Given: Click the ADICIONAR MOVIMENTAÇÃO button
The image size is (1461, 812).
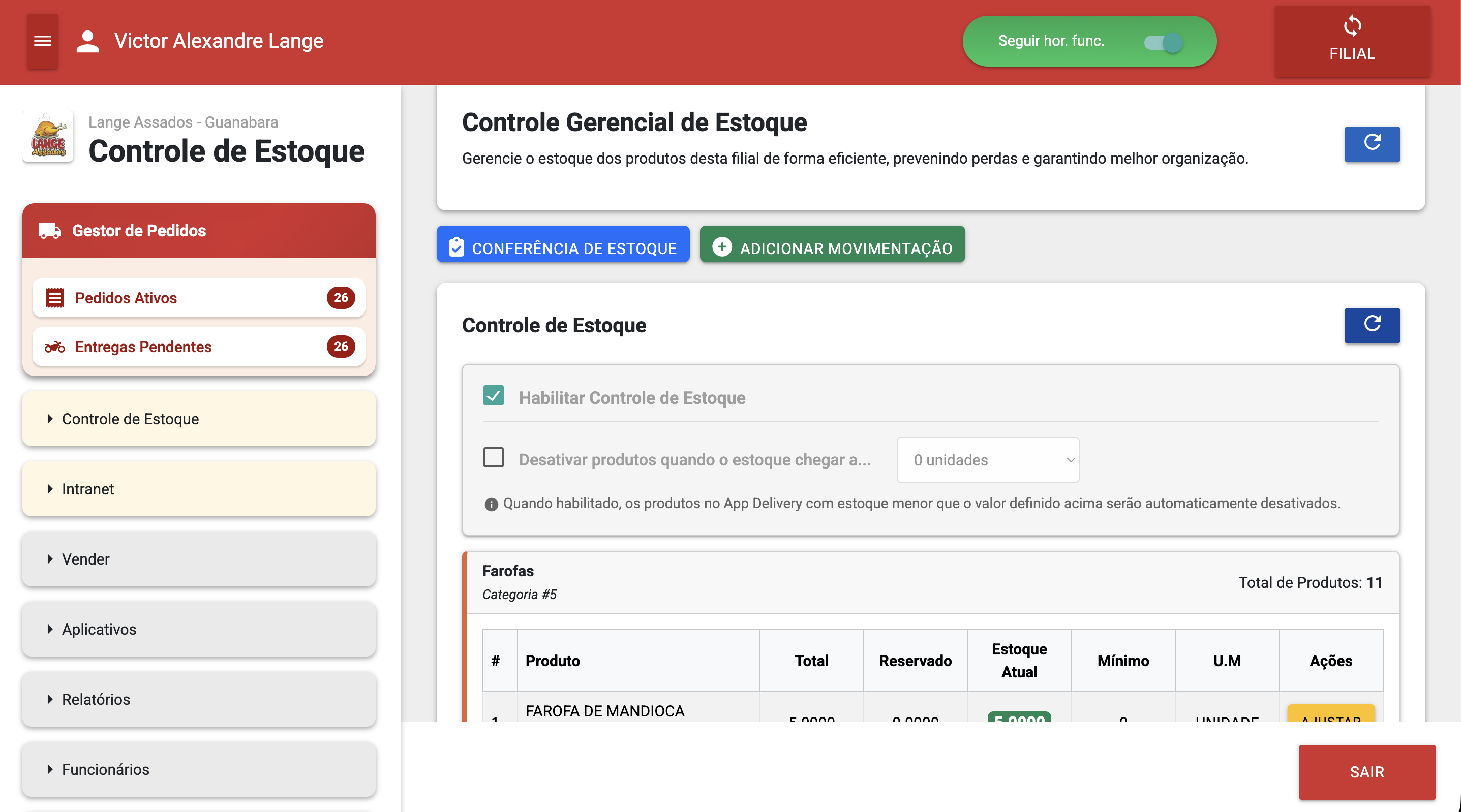Looking at the screenshot, I should (x=832, y=244).
